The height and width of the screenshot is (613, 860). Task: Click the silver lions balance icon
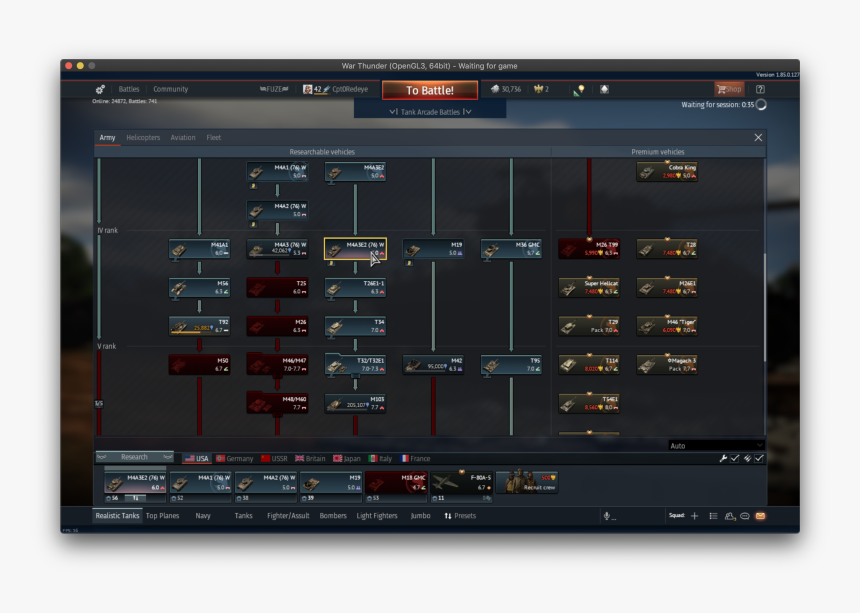[x=496, y=89]
